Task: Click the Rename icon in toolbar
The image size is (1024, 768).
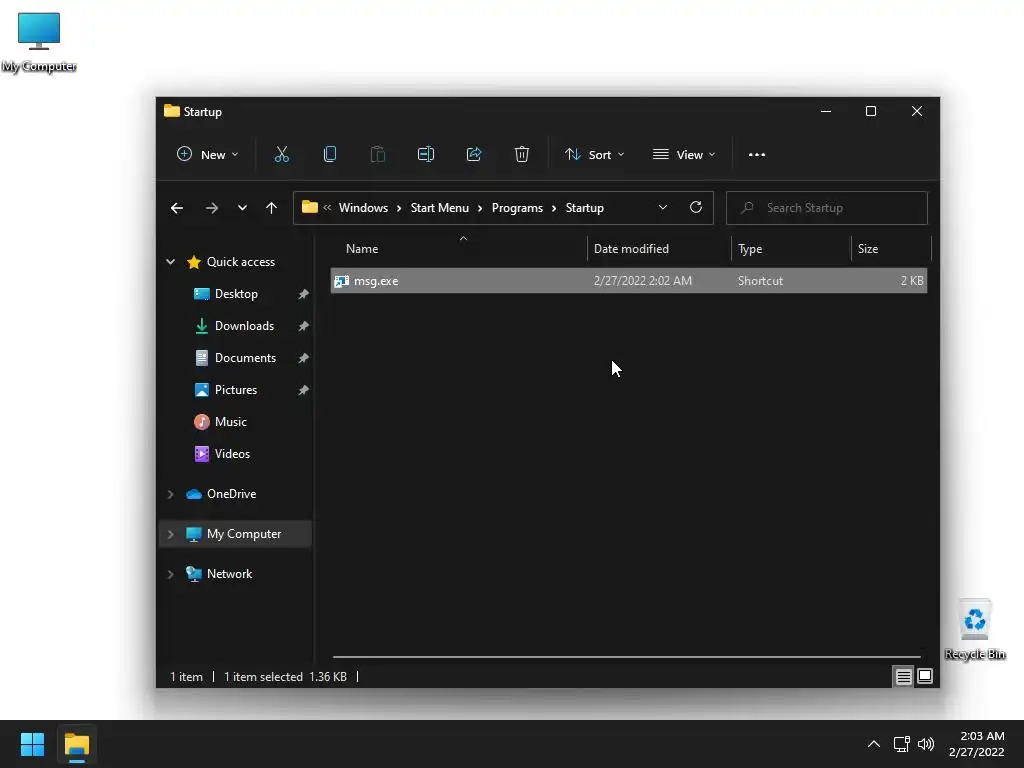Action: pyautogui.click(x=426, y=155)
